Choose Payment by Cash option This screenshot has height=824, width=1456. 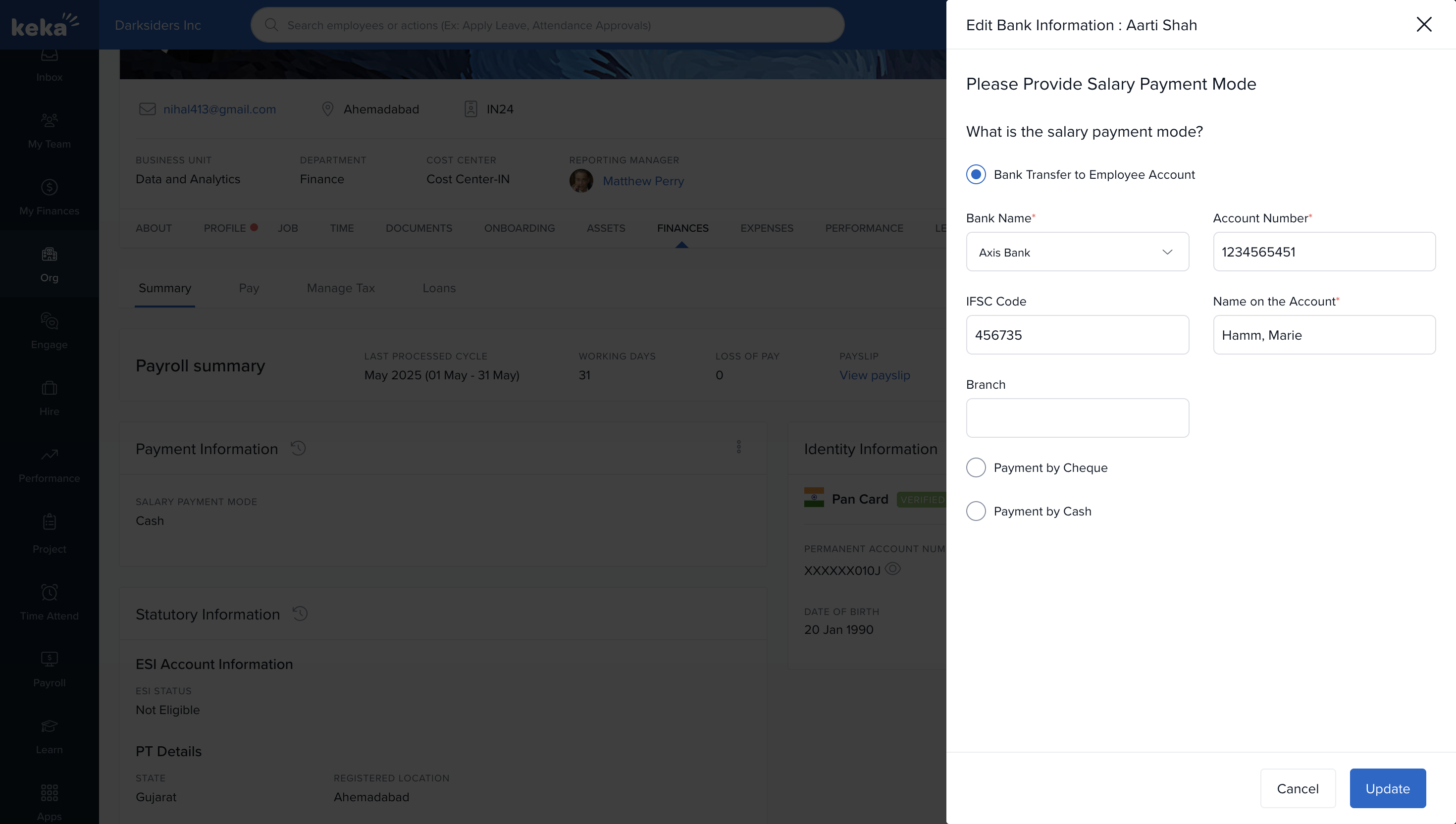tap(976, 511)
